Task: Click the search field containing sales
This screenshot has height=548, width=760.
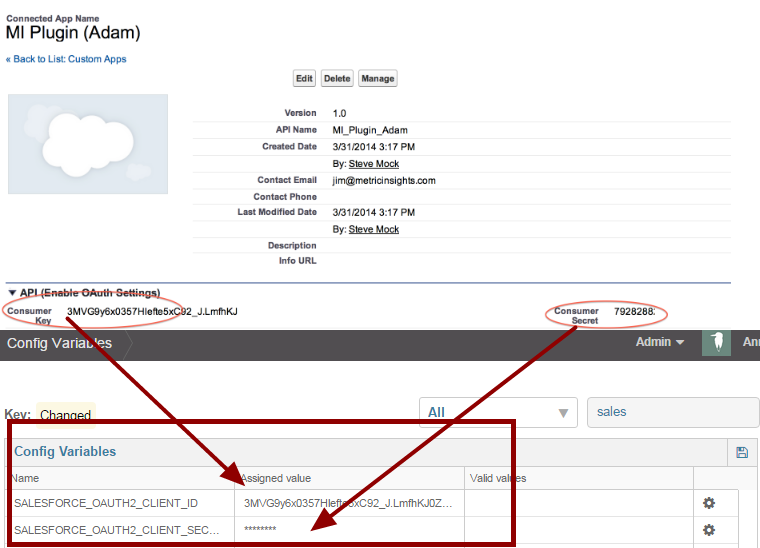Action: [x=673, y=412]
